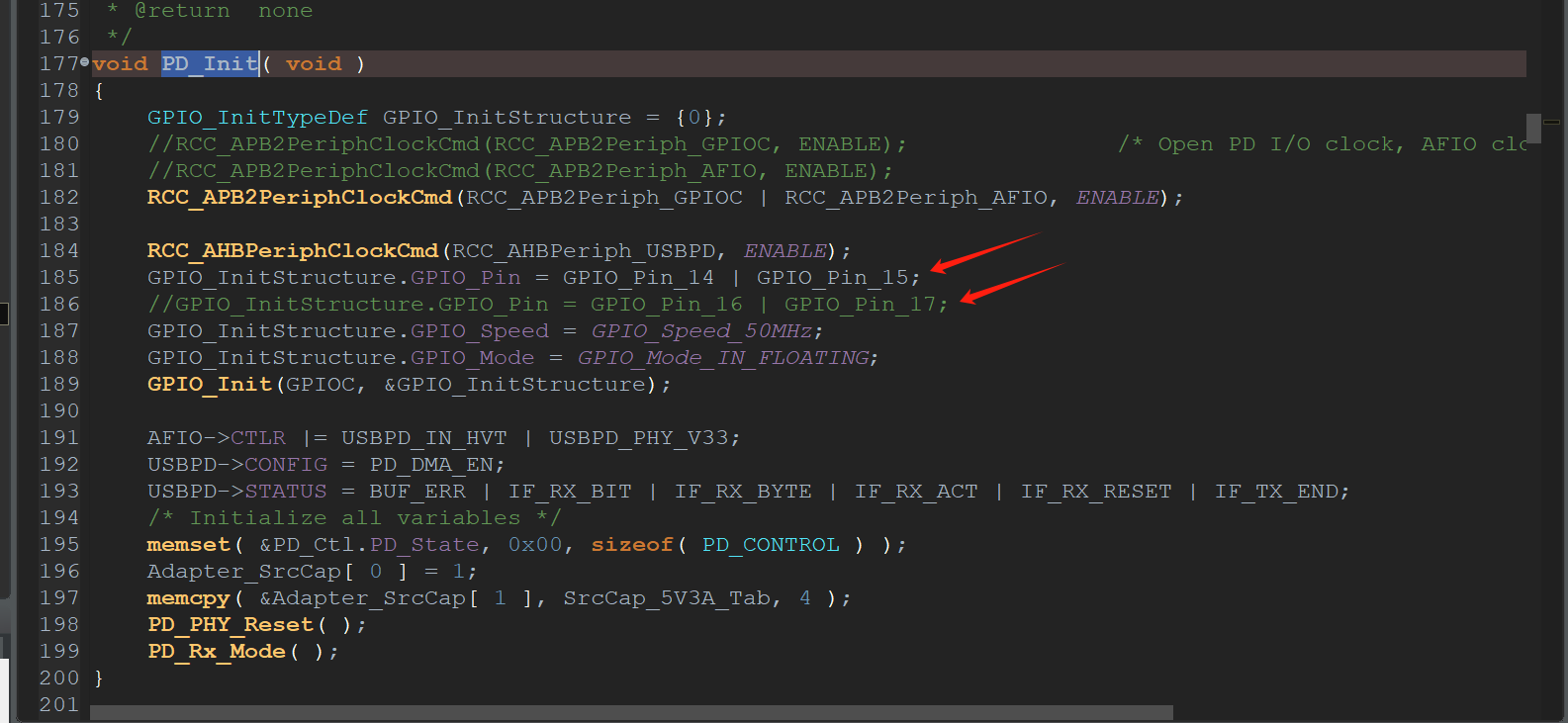Viewport: 1568px width, 723px height.
Task: Click USBPD->STATUS register on line 193
Action: [x=237, y=492]
